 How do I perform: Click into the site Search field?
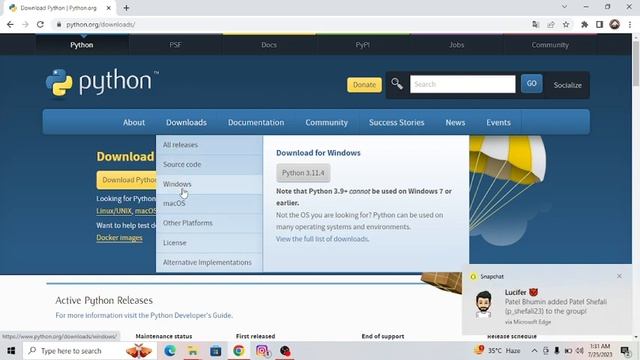click(462, 84)
